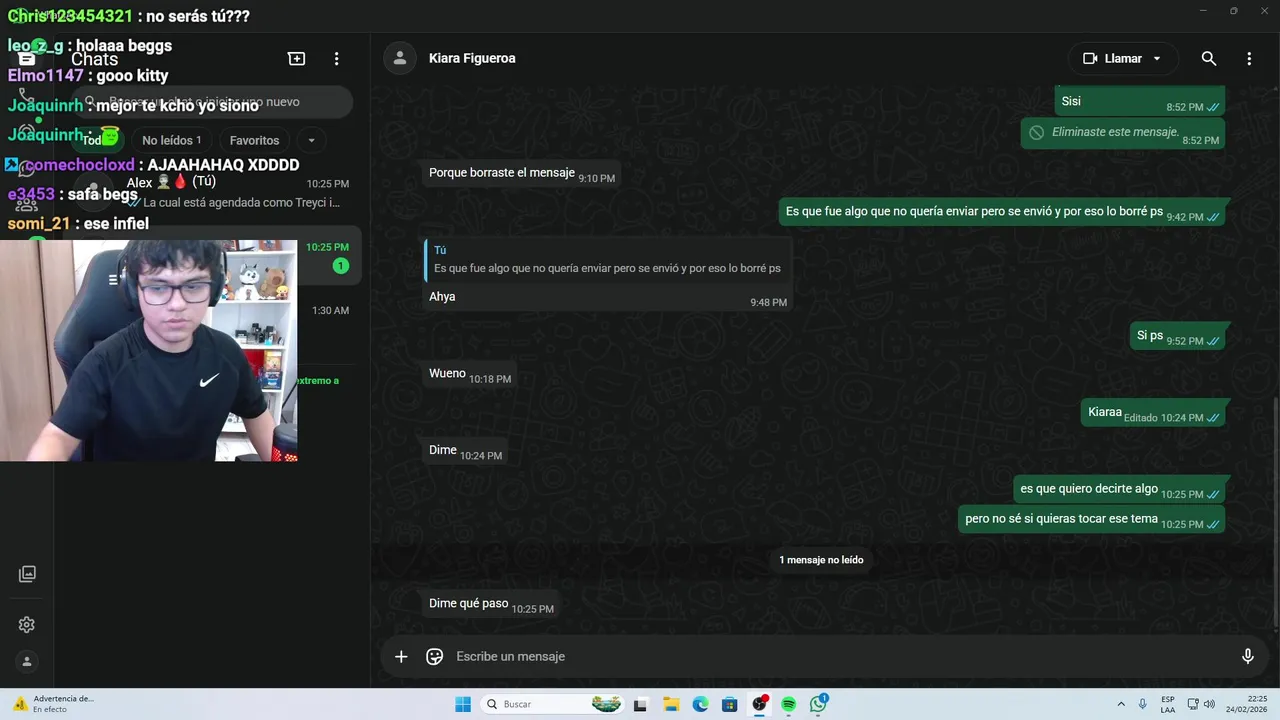
Task: Select the Favoritos filter tab
Action: pos(254,140)
